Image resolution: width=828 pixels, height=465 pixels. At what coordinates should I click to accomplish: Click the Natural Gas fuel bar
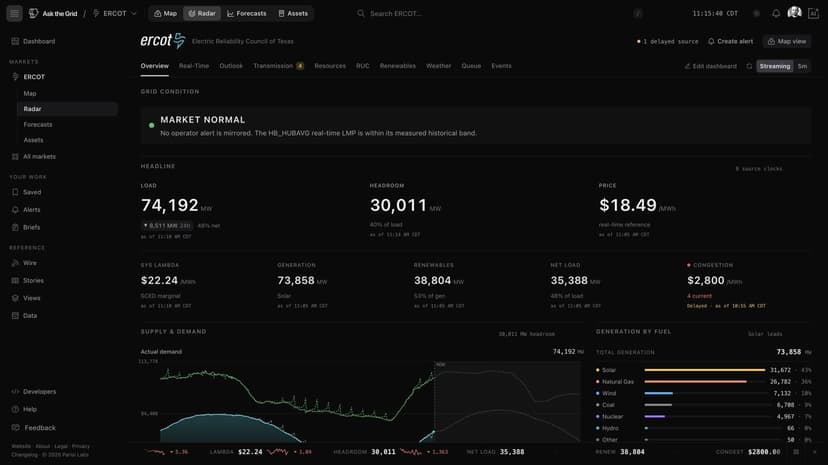point(695,382)
